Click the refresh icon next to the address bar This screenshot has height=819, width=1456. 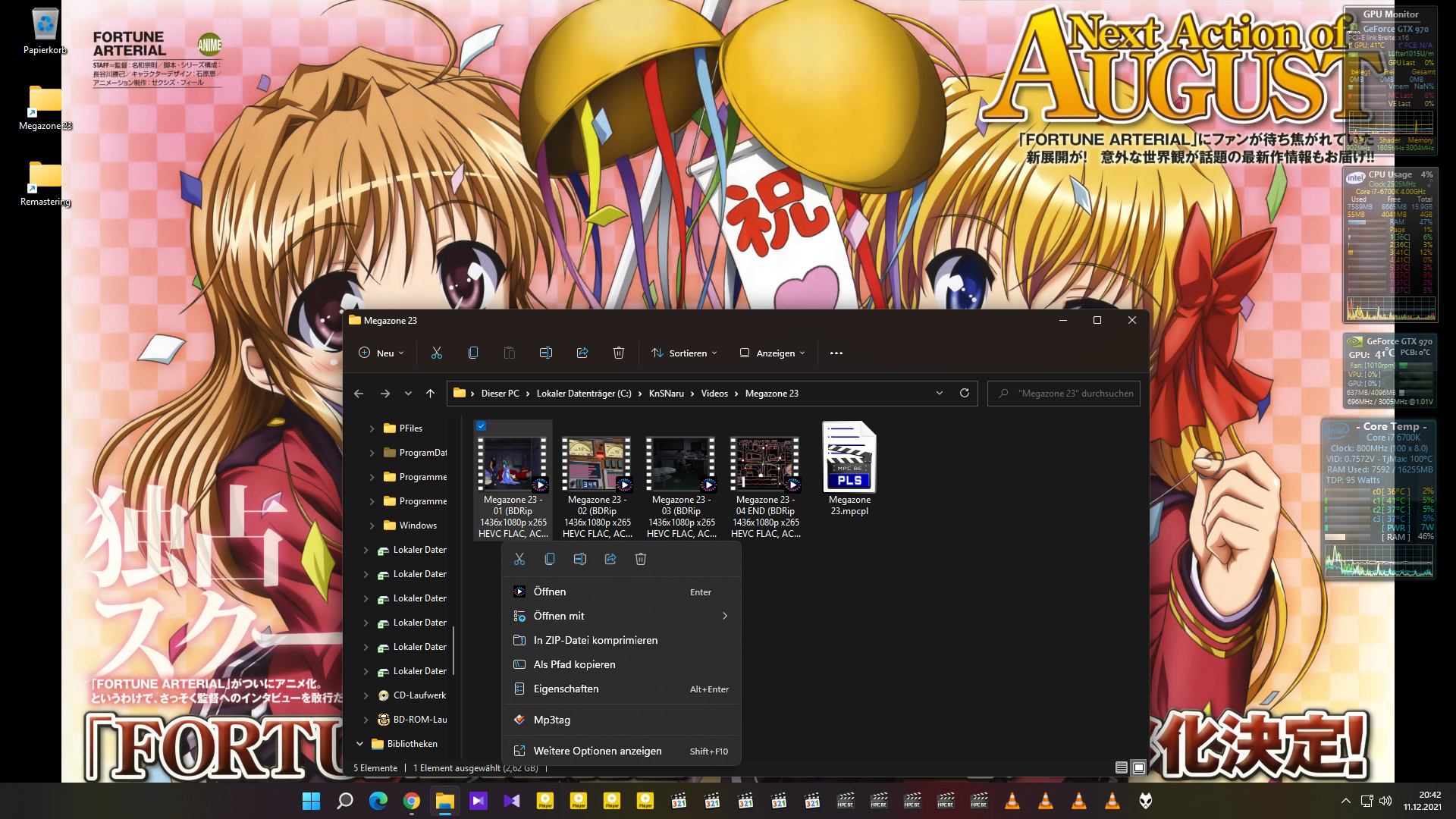tap(964, 393)
